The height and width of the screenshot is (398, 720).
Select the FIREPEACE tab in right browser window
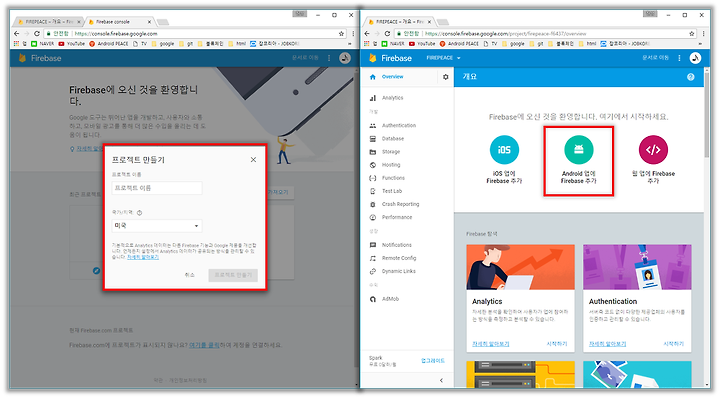399,22
